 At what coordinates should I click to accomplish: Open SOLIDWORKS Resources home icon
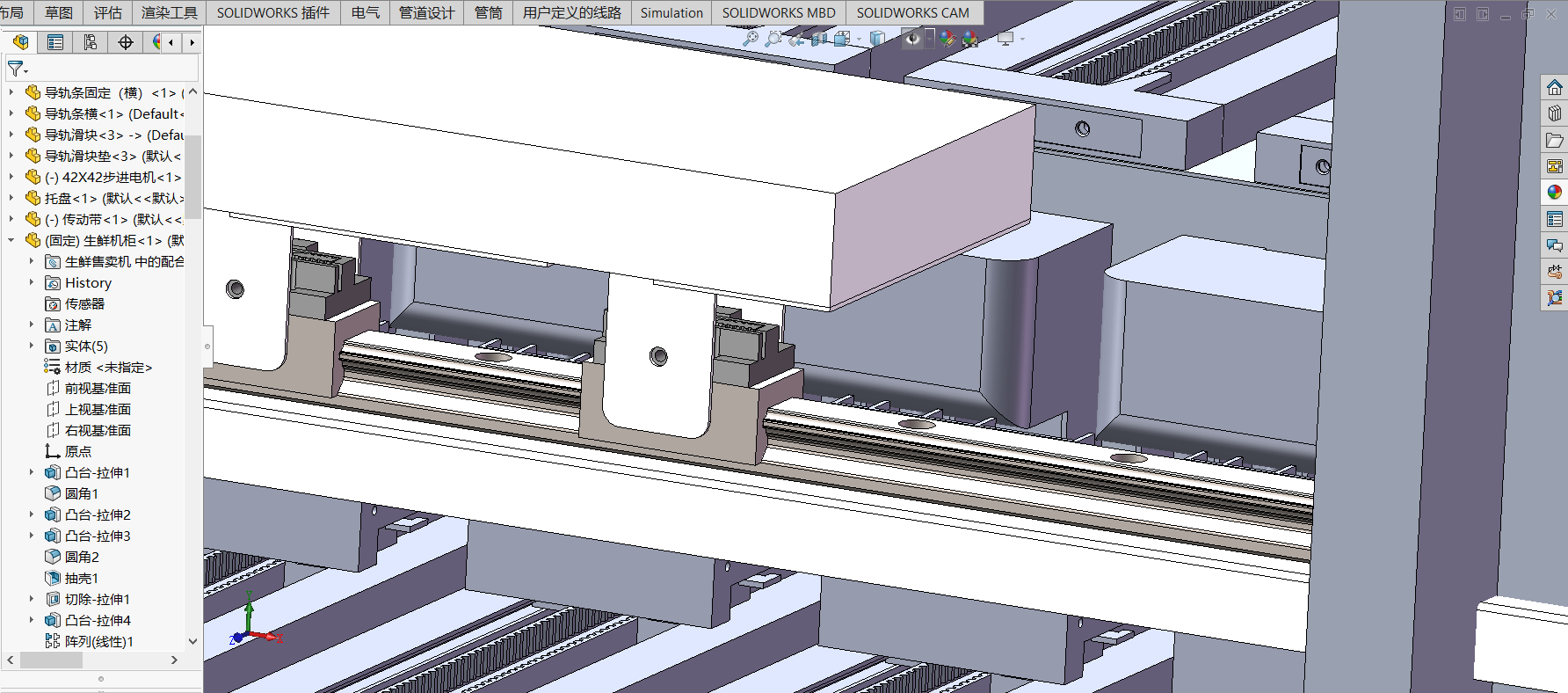point(1554,88)
